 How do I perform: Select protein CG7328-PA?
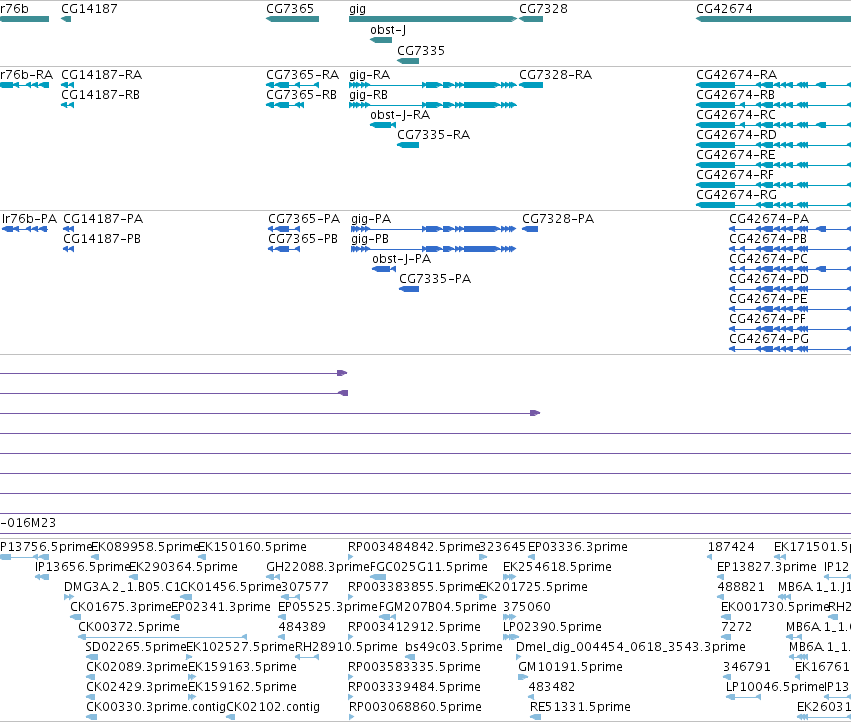(x=558, y=219)
